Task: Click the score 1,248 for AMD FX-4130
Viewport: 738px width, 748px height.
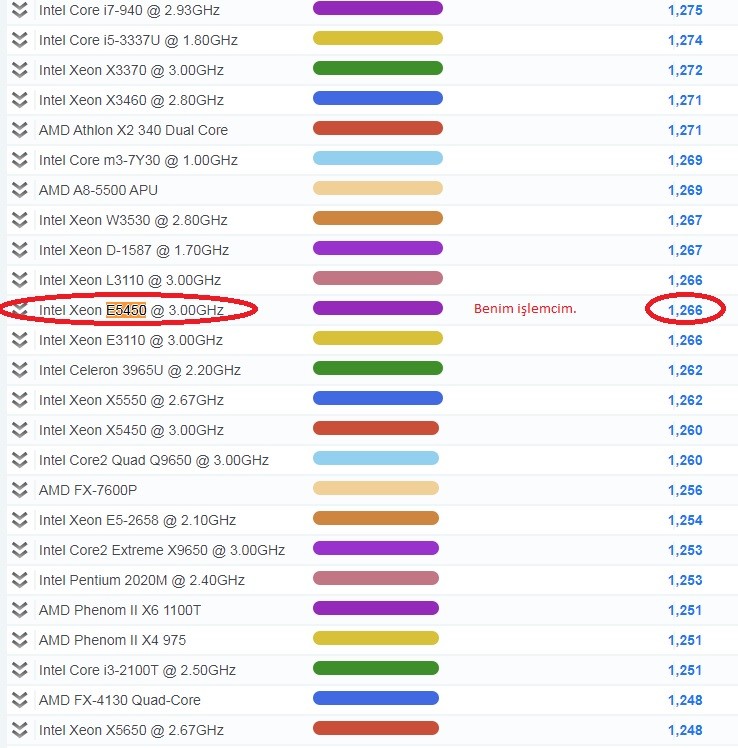Action: click(x=685, y=700)
